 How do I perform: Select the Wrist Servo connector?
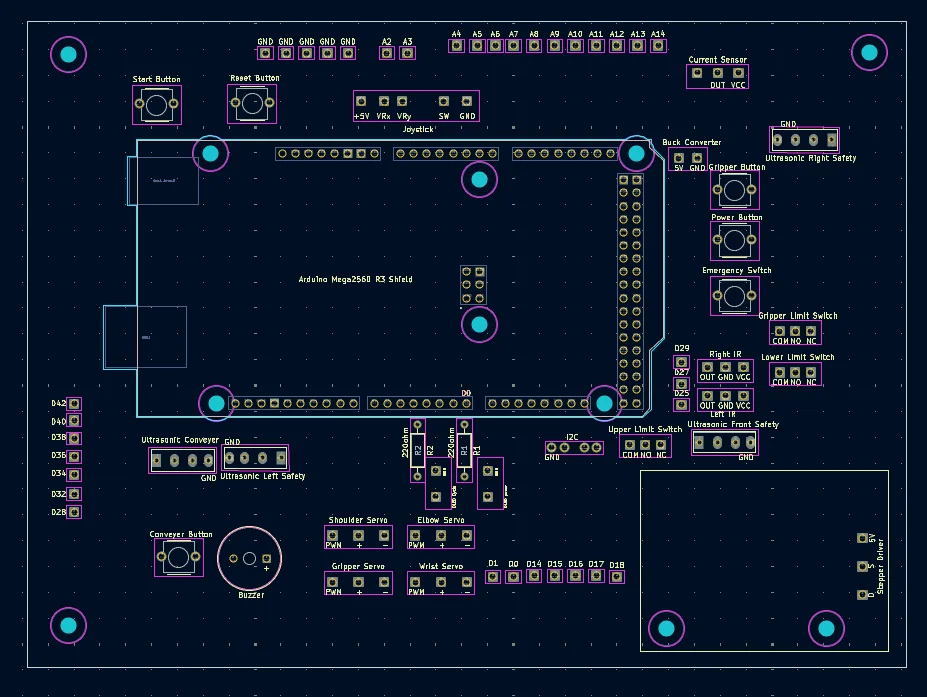[440, 583]
